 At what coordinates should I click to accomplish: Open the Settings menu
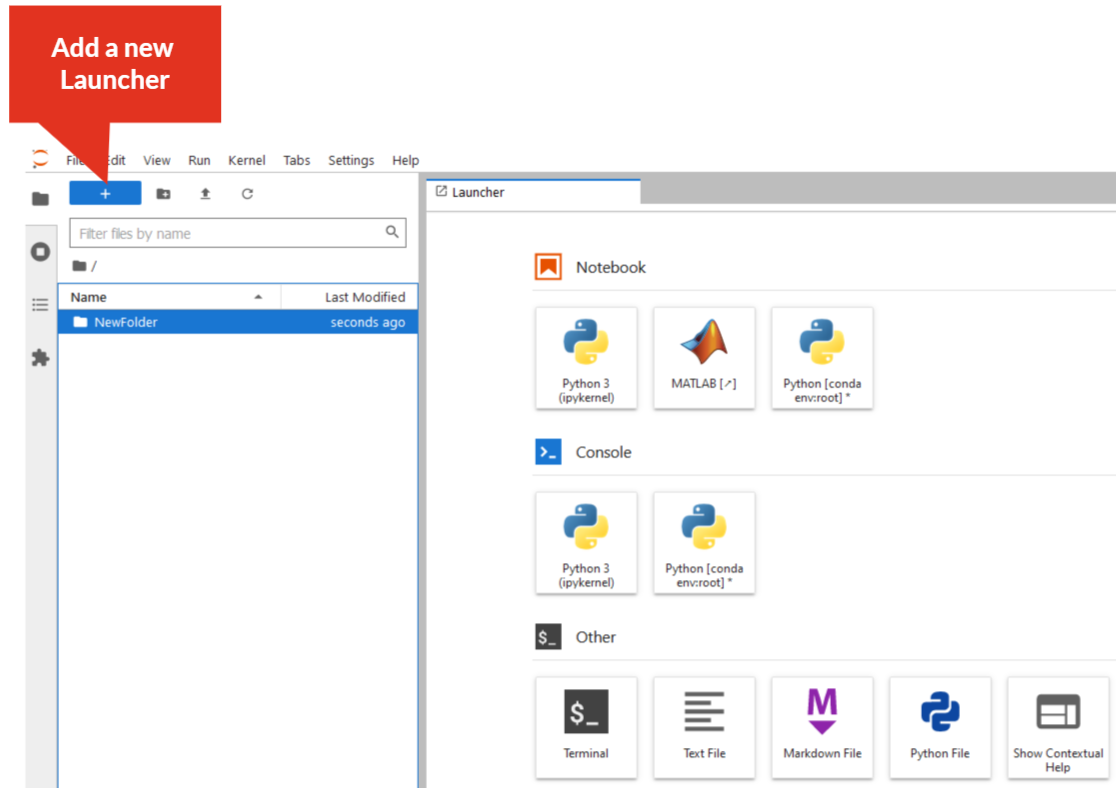pyautogui.click(x=351, y=160)
